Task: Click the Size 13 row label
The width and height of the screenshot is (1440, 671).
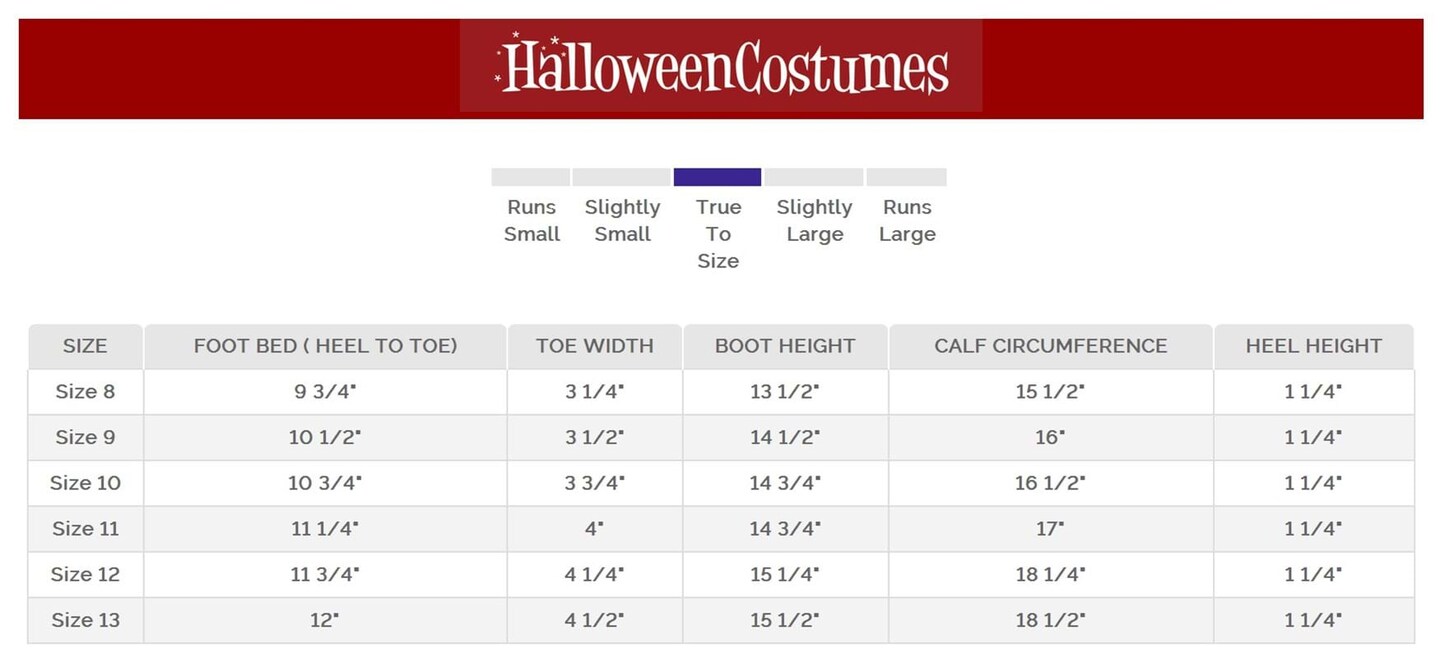Action: [85, 620]
